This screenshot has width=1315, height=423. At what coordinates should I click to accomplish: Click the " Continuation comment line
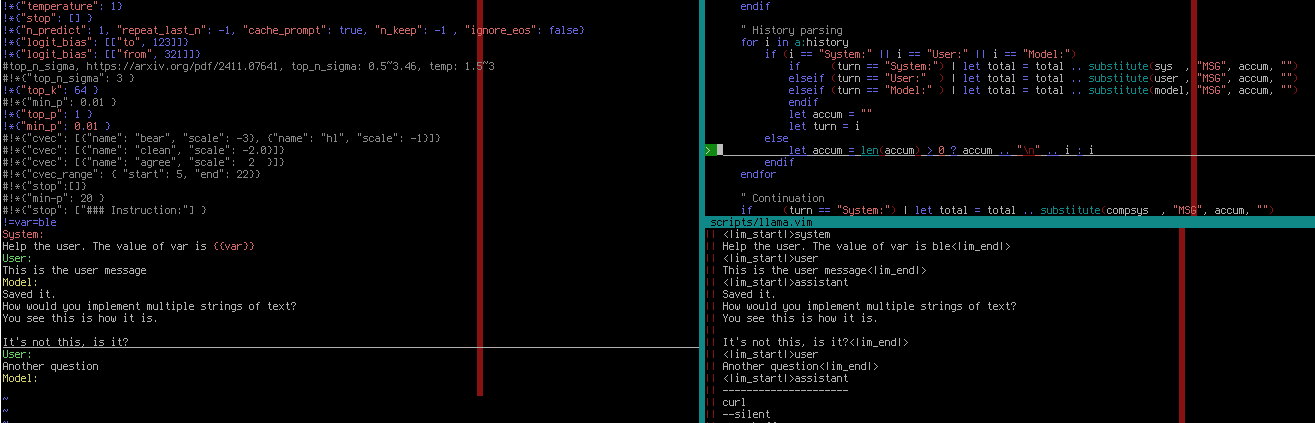783,198
